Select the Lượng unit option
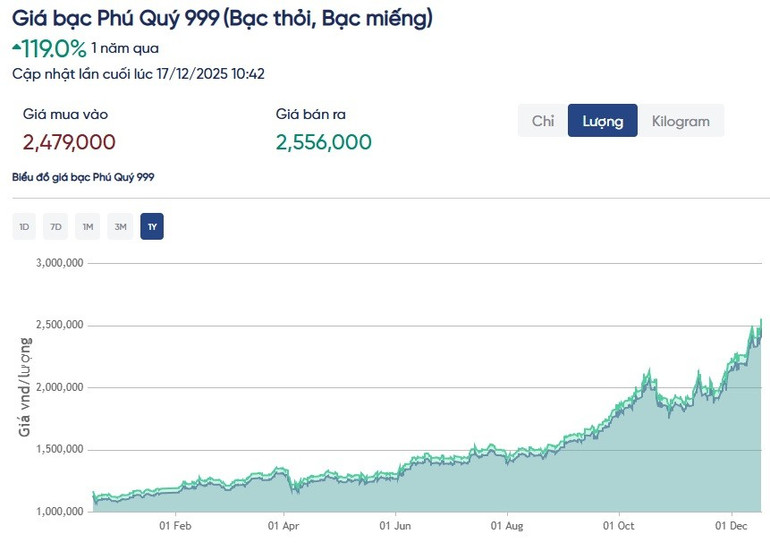This screenshot has width=770, height=543. pos(602,121)
